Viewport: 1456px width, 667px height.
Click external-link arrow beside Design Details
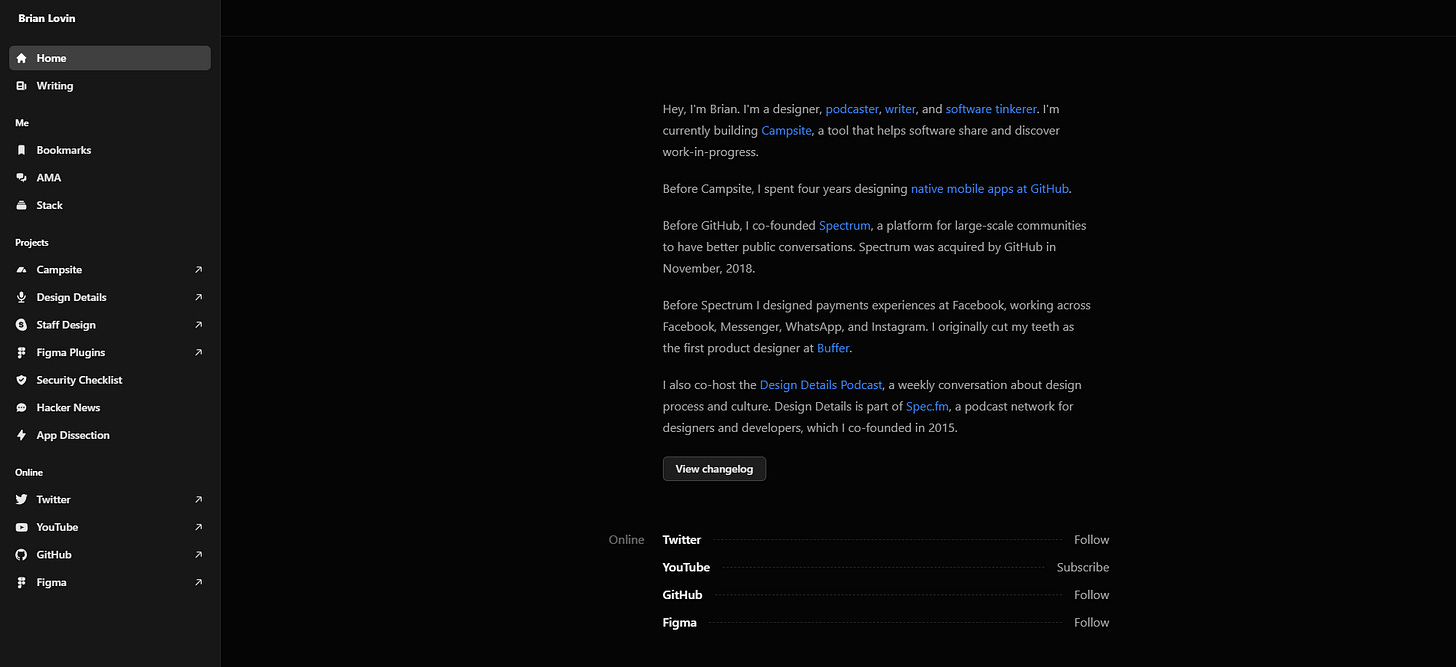coord(198,297)
